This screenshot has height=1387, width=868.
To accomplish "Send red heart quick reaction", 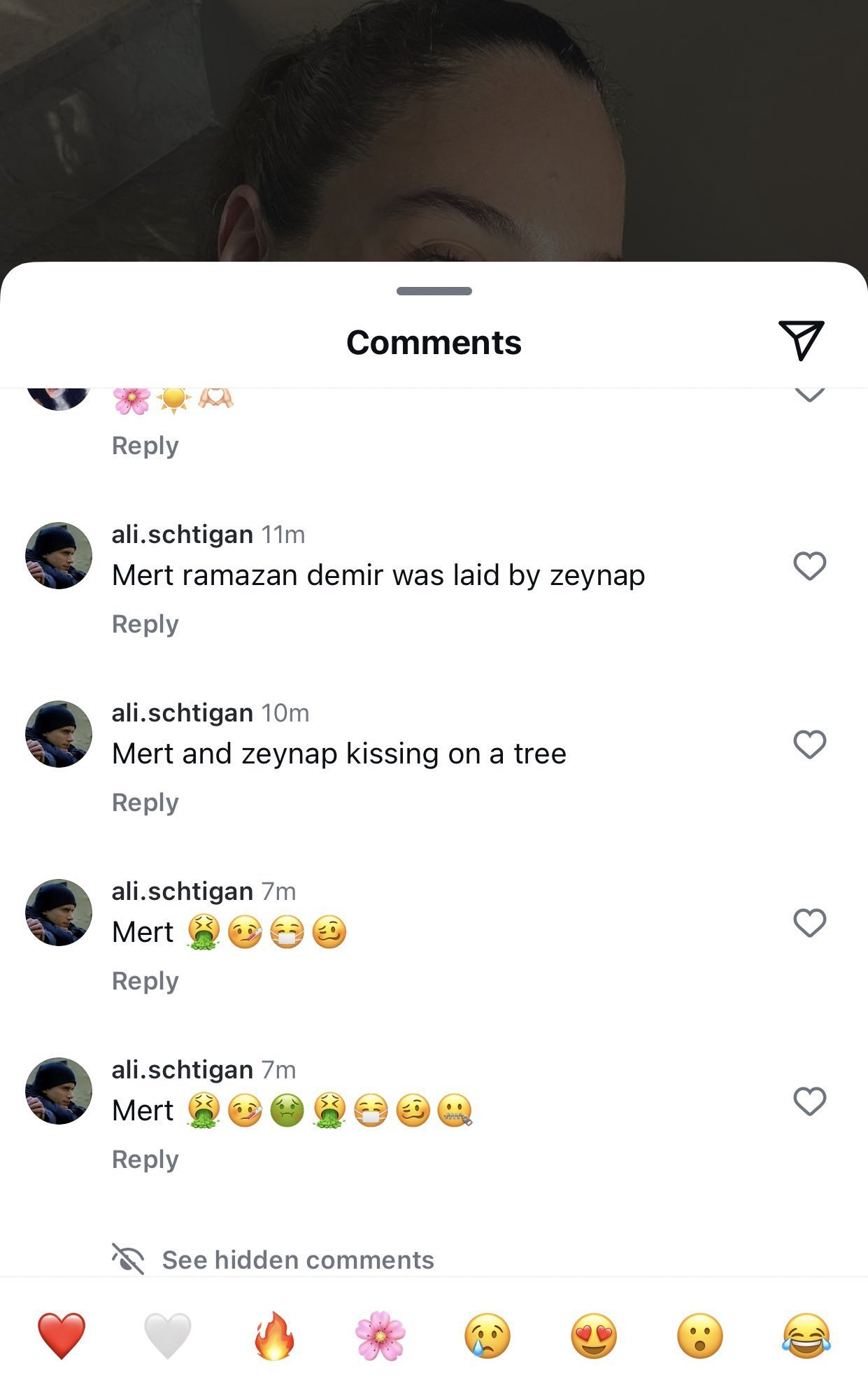I will coord(62,1335).
